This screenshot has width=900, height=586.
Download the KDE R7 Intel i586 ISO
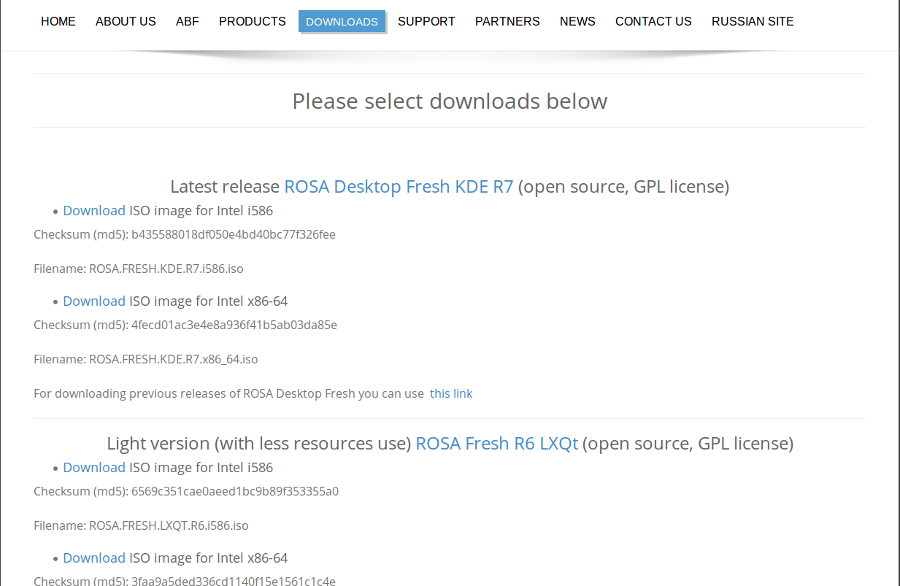(94, 211)
